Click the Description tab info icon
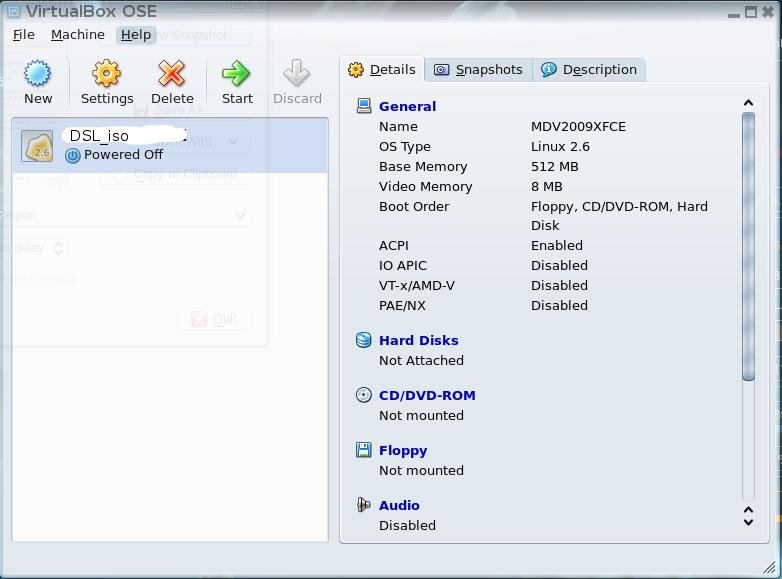The height and width of the screenshot is (579, 782). tap(549, 69)
